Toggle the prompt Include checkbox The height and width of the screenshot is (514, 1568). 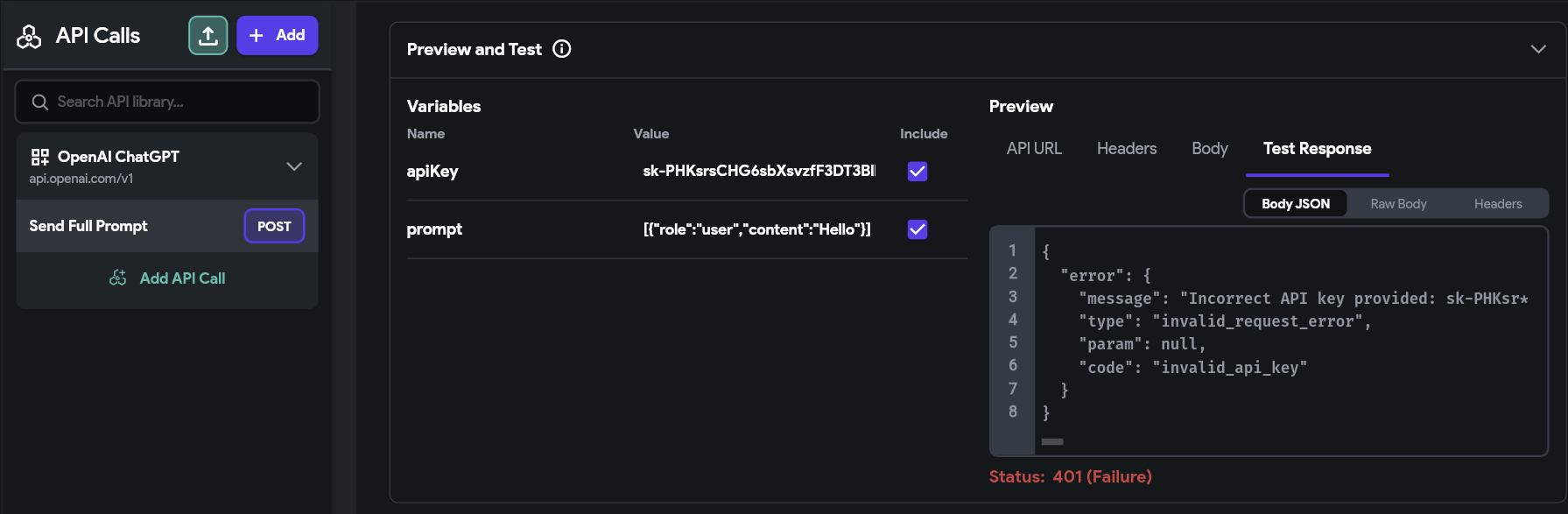918,229
